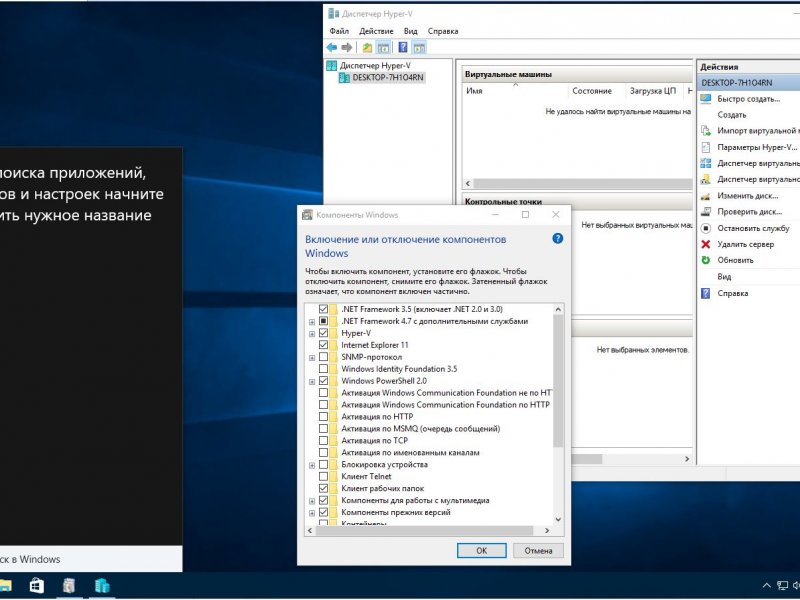This screenshot has width=800, height=600.
Task: Click Создать in Действия pane
Action: 732,115
